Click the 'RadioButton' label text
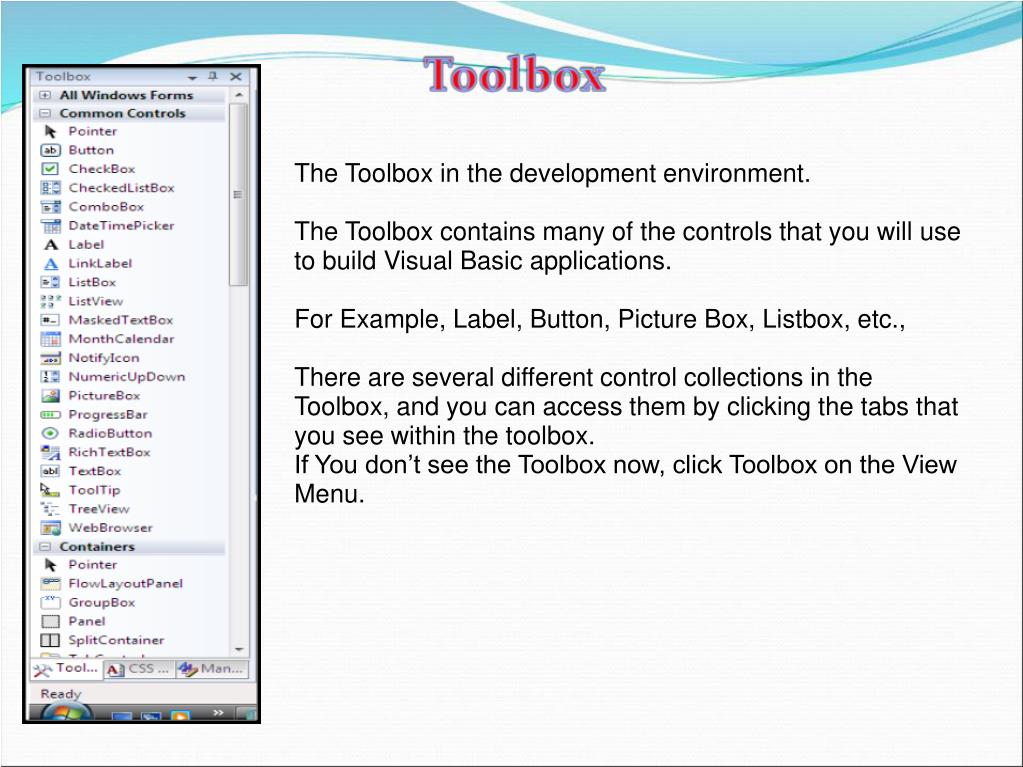This screenshot has width=1023, height=767. click(x=110, y=433)
